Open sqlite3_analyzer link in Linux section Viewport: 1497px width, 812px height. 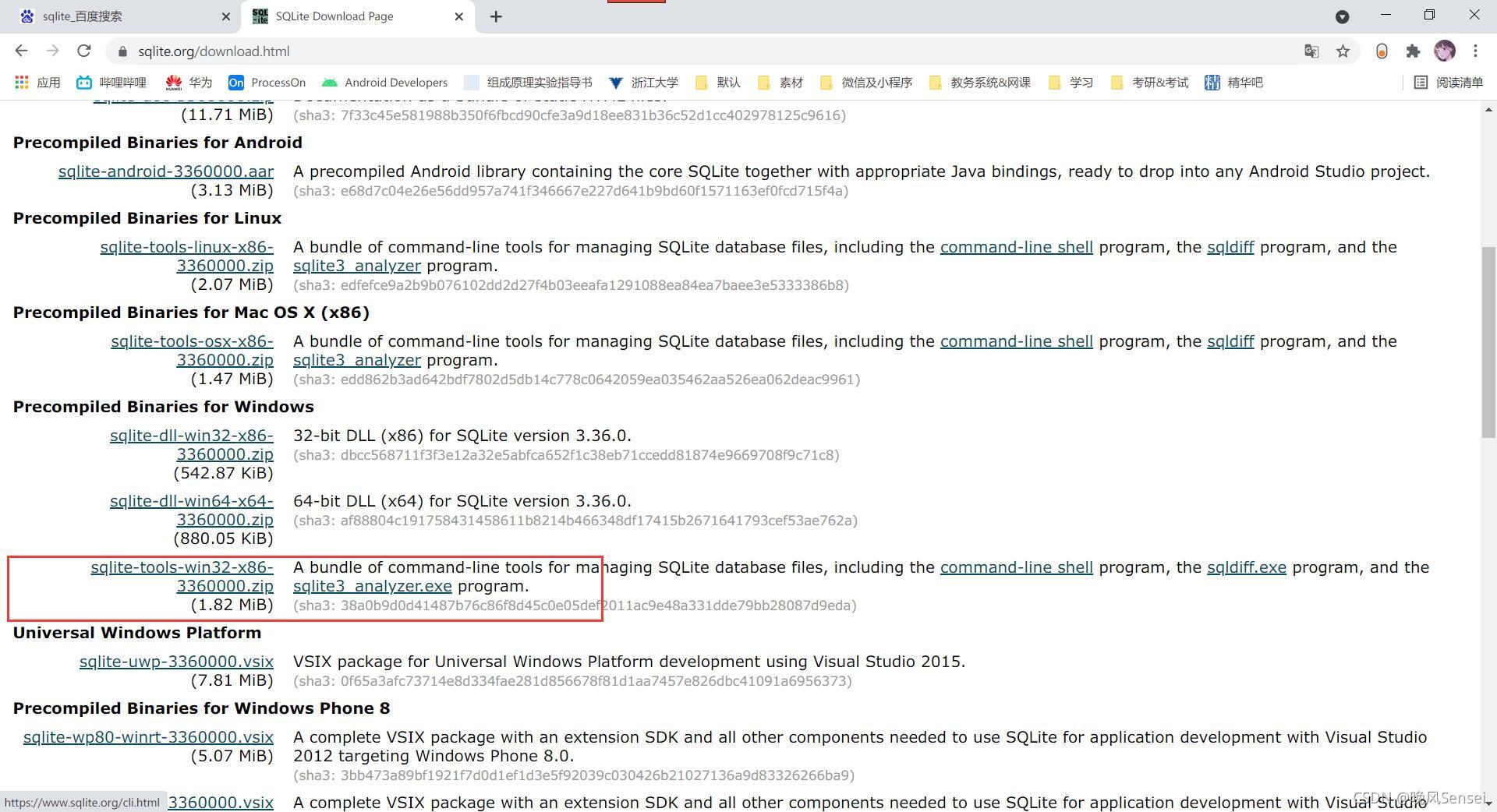(x=357, y=266)
